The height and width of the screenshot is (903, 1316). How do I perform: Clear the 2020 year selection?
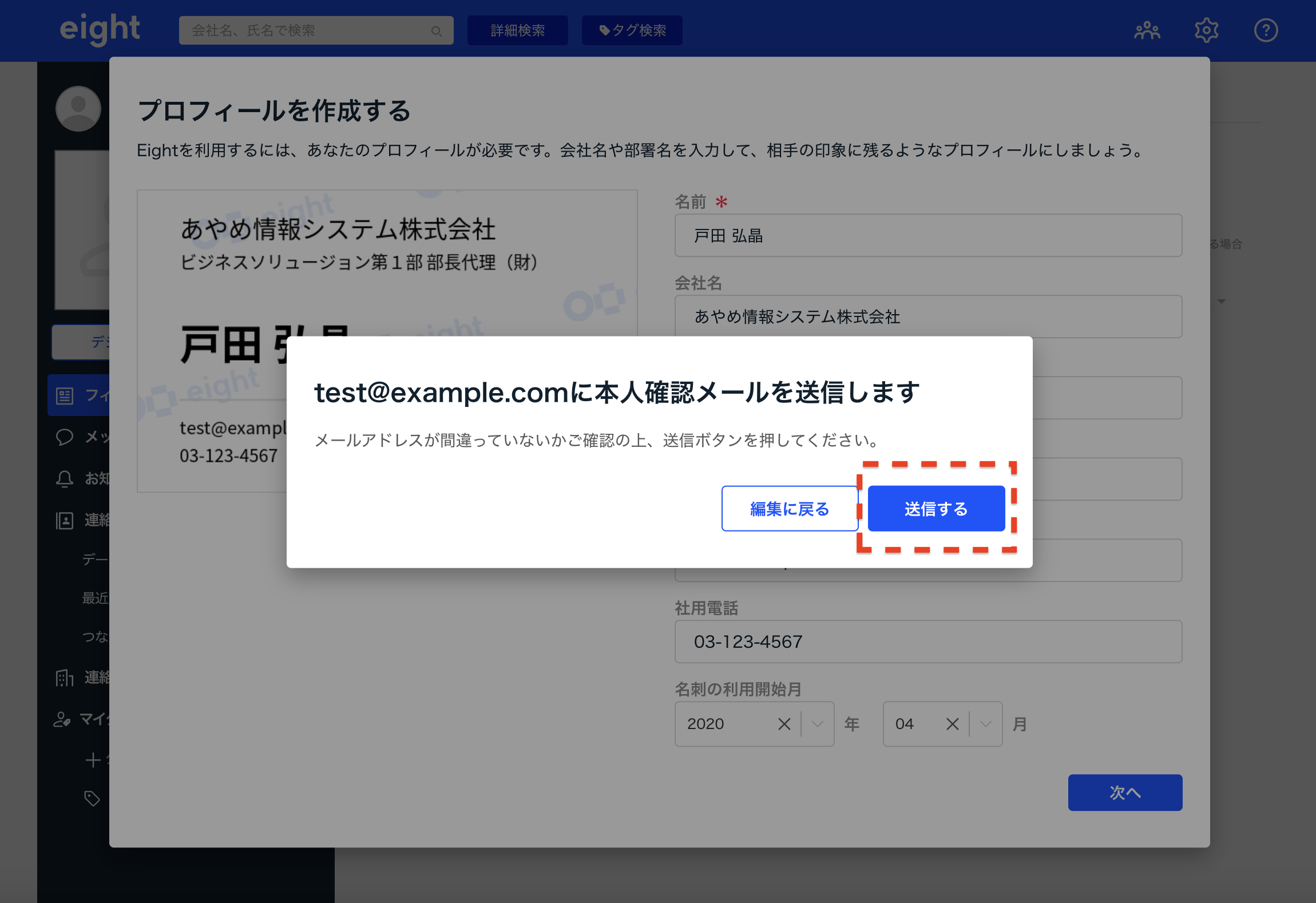784,724
